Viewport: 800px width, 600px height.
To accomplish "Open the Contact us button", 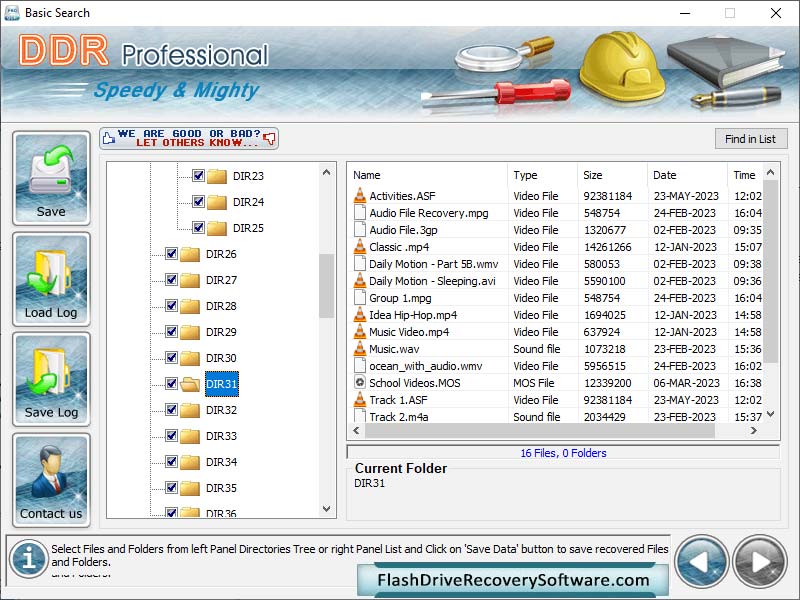I will pos(51,480).
